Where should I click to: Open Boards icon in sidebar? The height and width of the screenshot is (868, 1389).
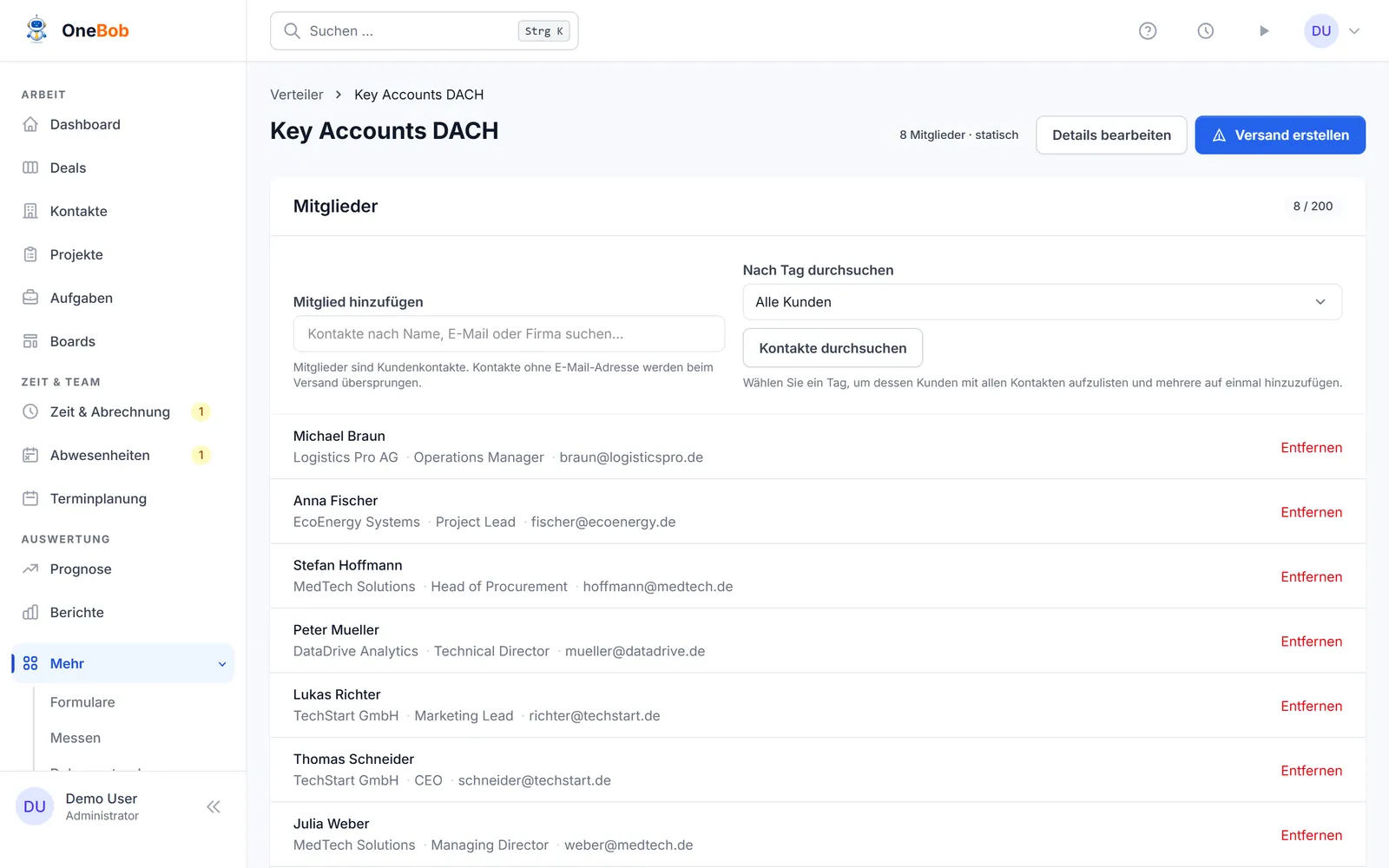[x=30, y=341]
